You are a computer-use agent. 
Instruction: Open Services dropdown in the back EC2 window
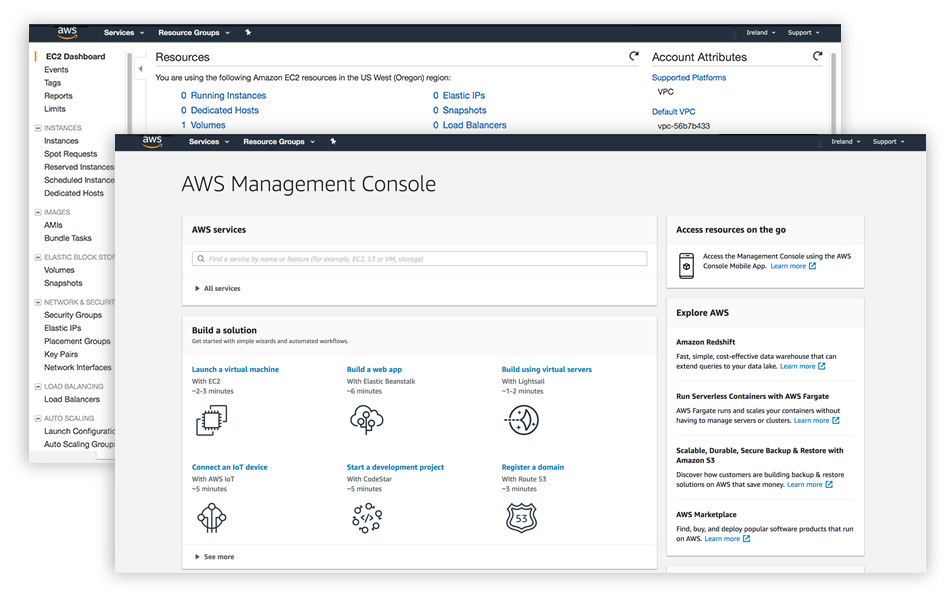click(124, 33)
